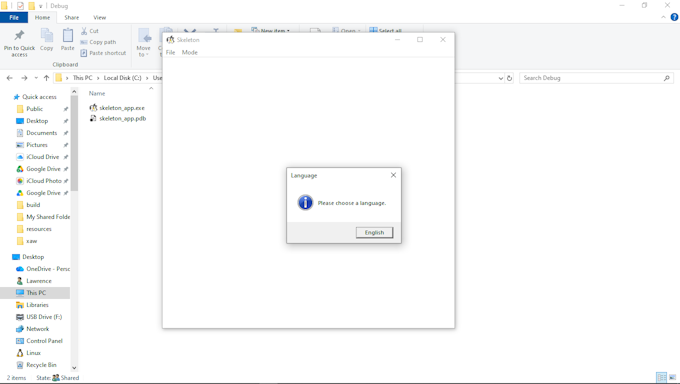Open Quick access in navigation pane
The image size is (680, 384).
click(35, 97)
